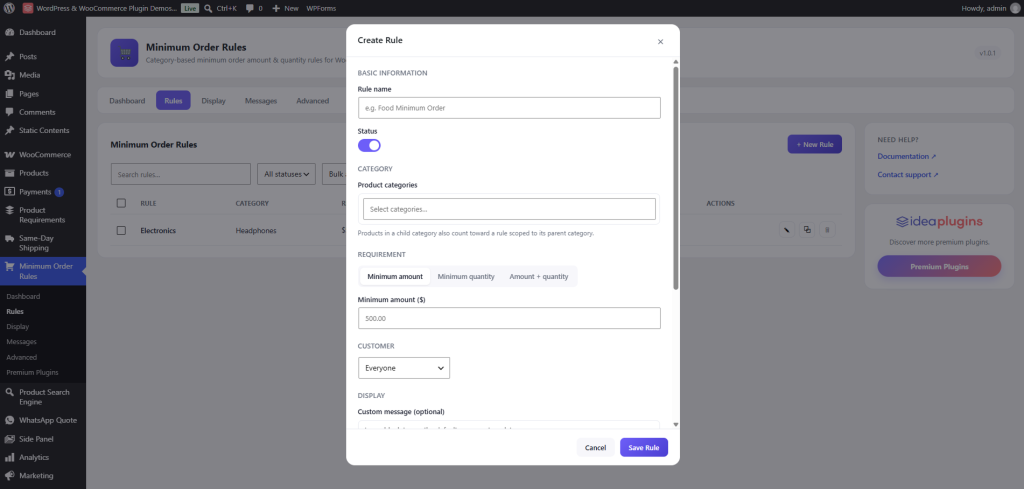1024x489 pixels.
Task: Open Messages submenu item in sidebar
Action: (22, 341)
